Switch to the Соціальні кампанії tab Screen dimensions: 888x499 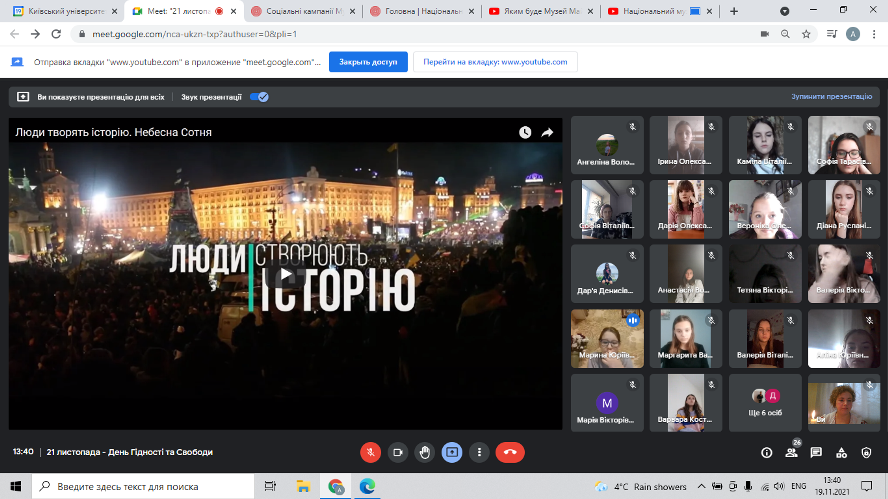click(x=305, y=11)
